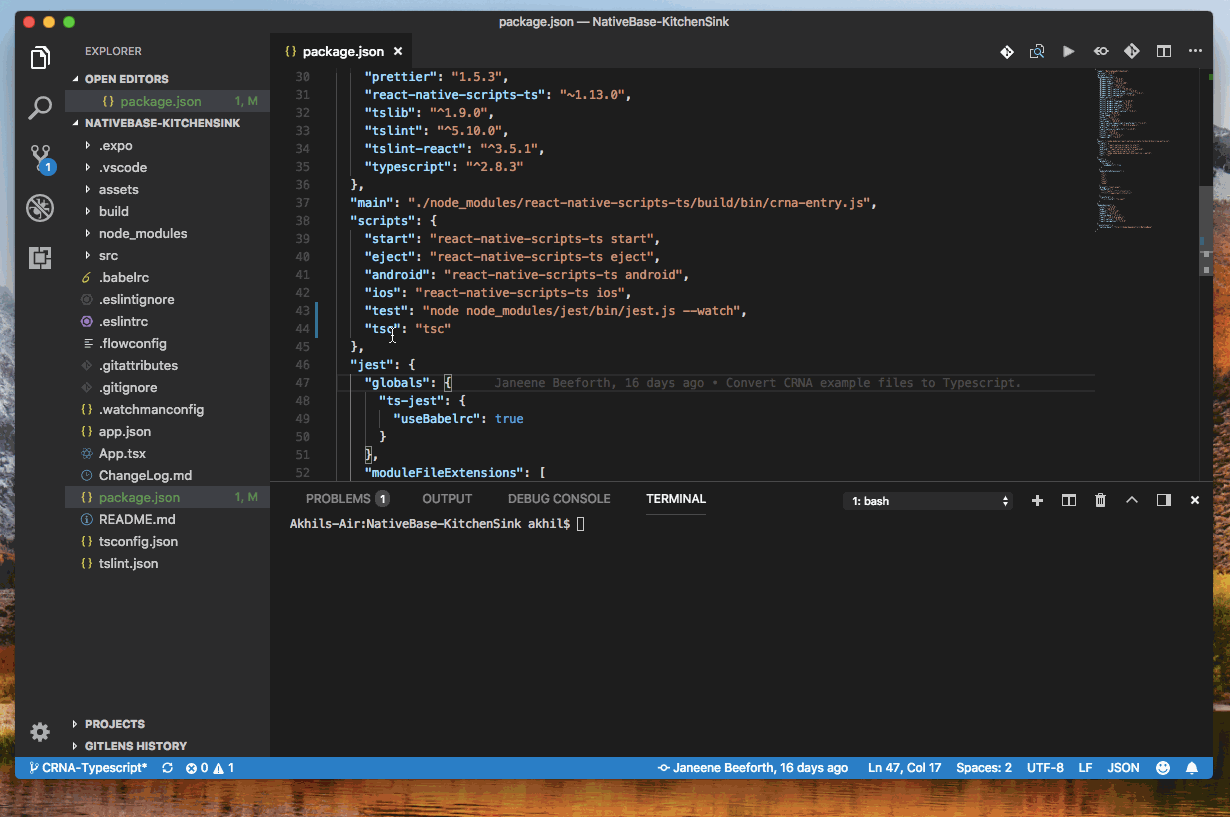This screenshot has width=1230, height=817.
Task: Expand the .vscode folder
Action: click(167, 167)
